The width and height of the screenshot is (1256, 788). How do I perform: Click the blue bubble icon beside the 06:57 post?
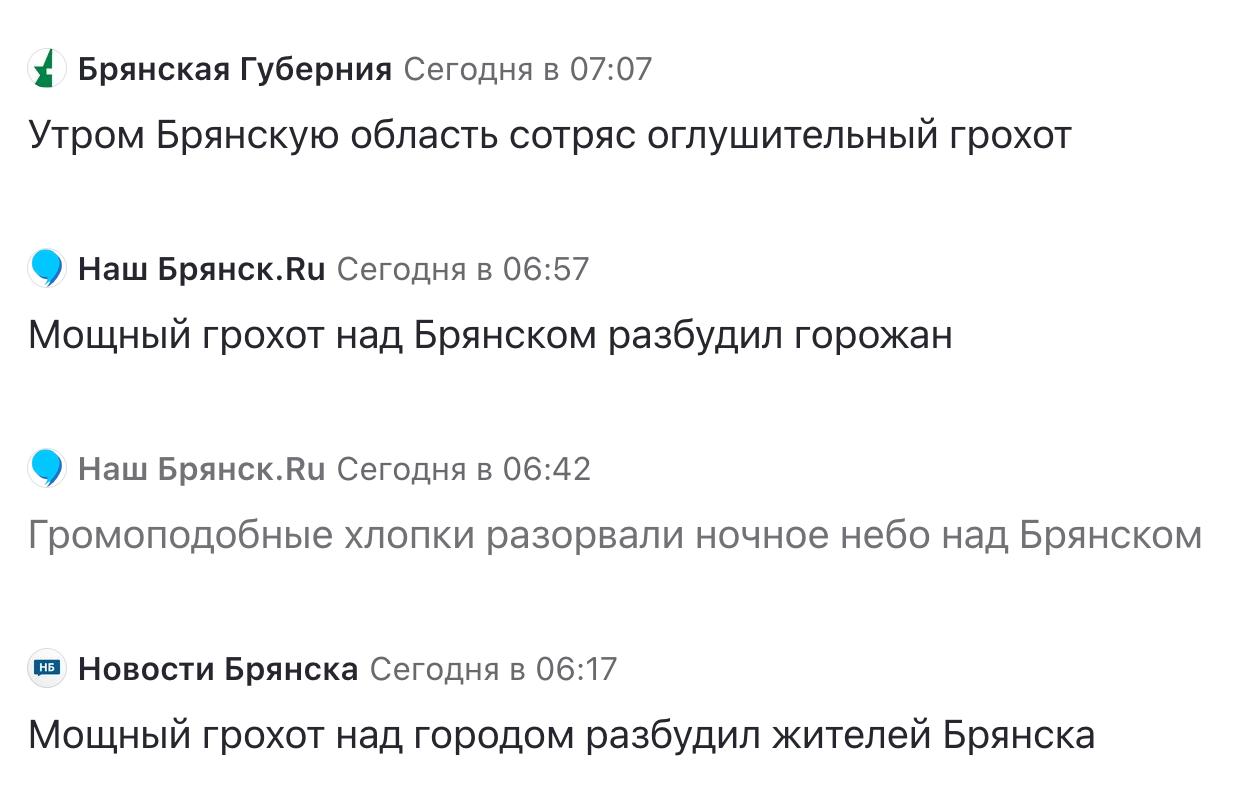coord(46,269)
